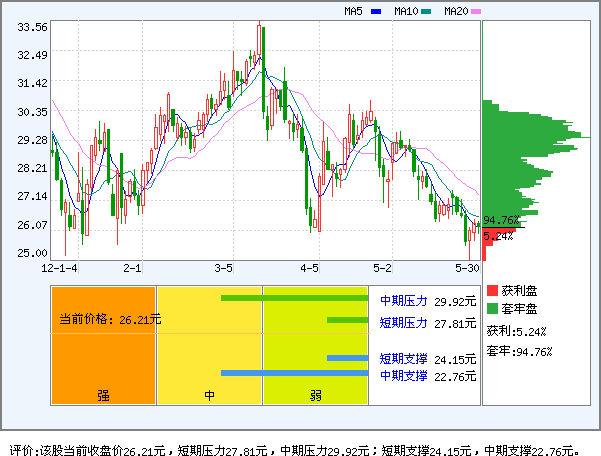
Task: Click the 5-30 date axis label
Action: click(467, 269)
